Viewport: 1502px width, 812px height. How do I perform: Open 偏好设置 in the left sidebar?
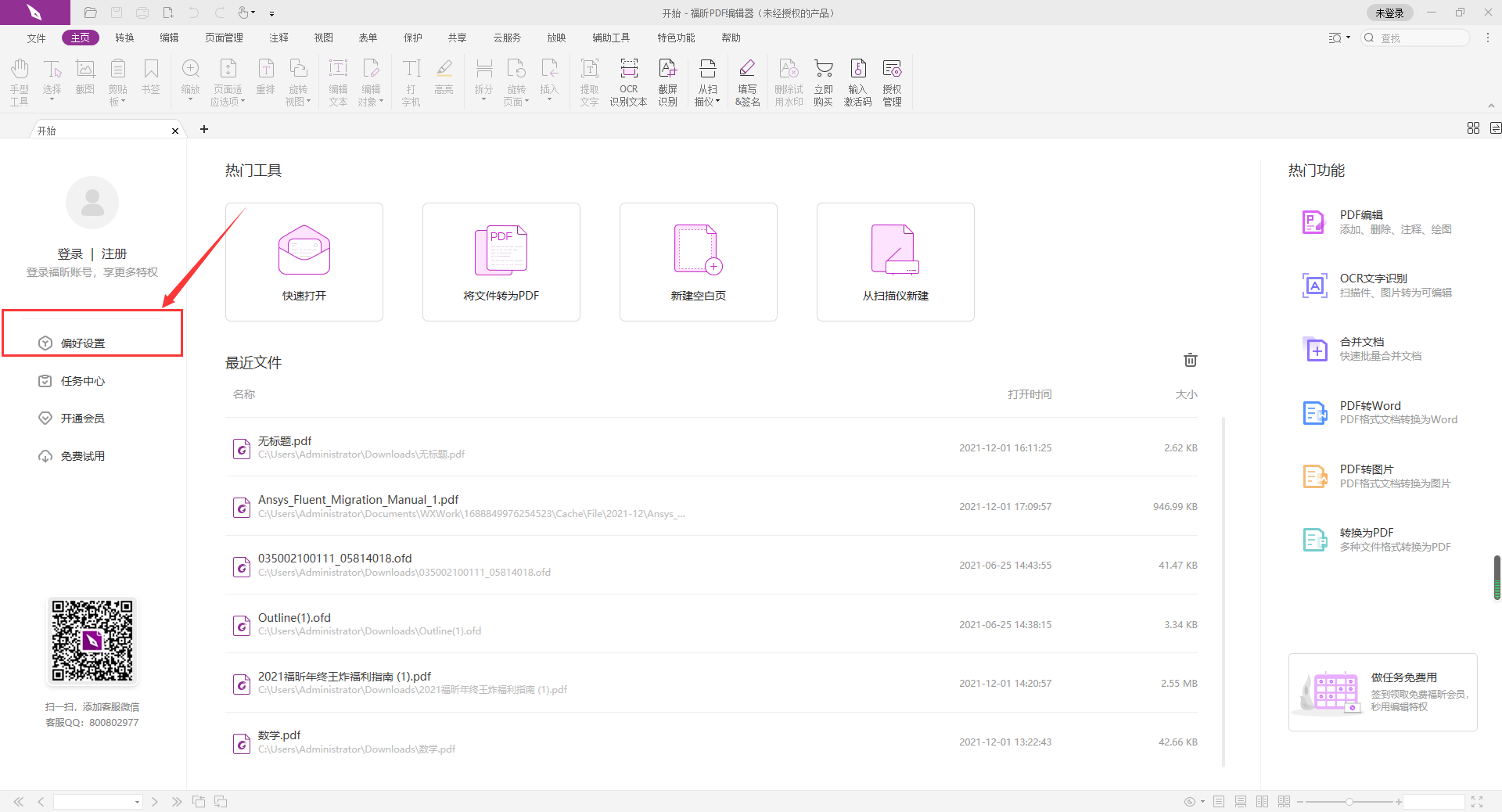(x=83, y=343)
